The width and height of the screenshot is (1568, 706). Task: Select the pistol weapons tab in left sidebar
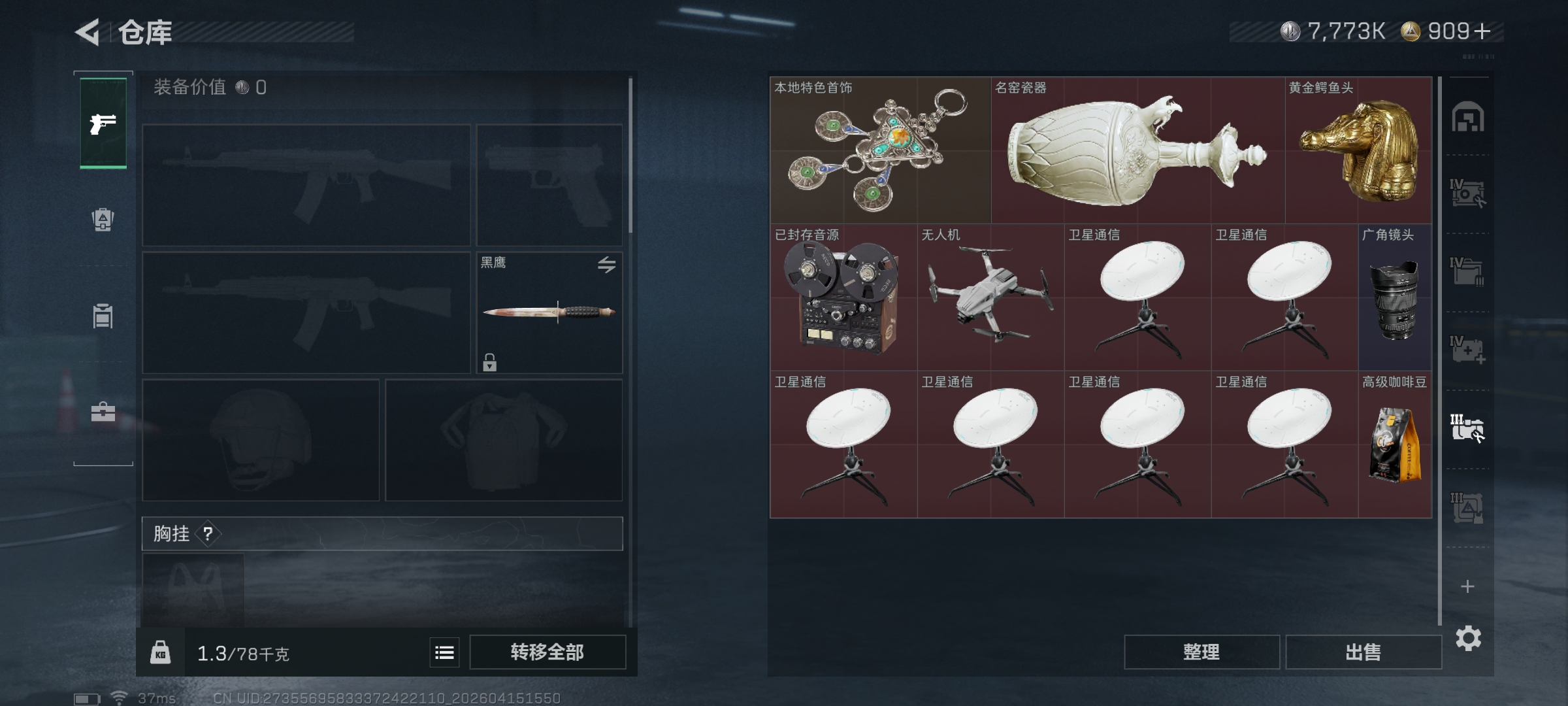click(103, 123)
